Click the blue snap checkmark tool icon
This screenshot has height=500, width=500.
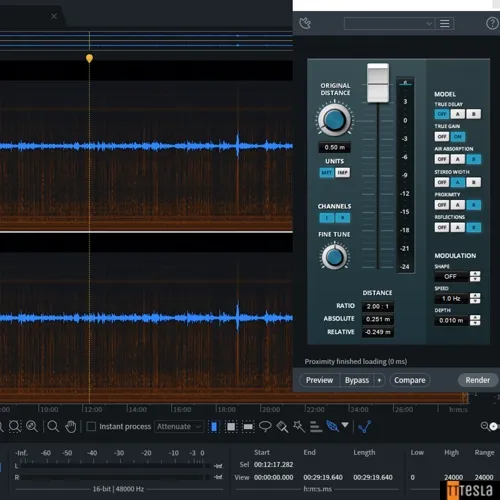click(x=364, y=426)
